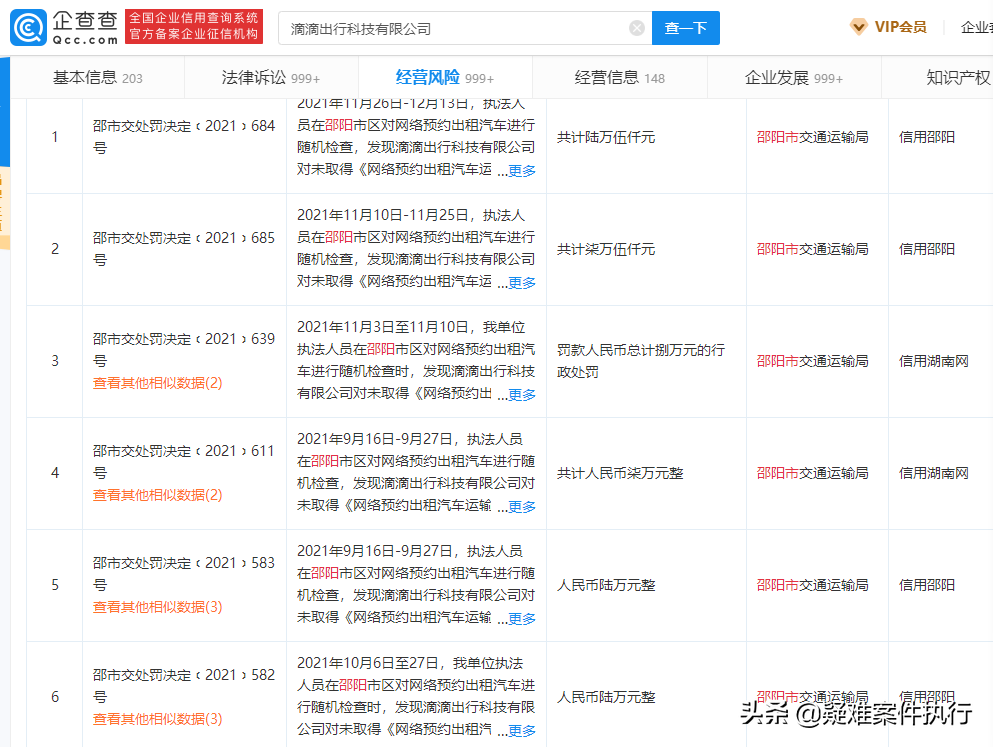Open 查看其他相似数据(3) under decision 582

tap(158, 719)
